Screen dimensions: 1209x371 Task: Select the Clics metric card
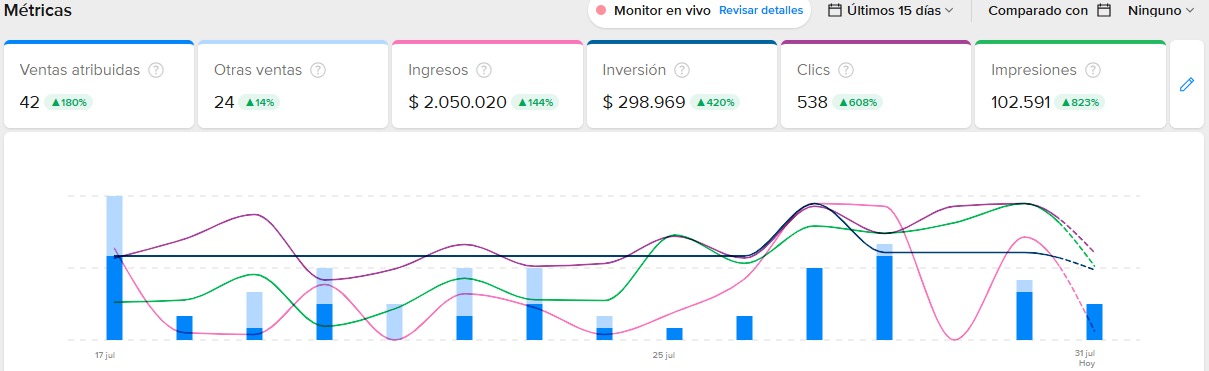(x=875, y=85)
